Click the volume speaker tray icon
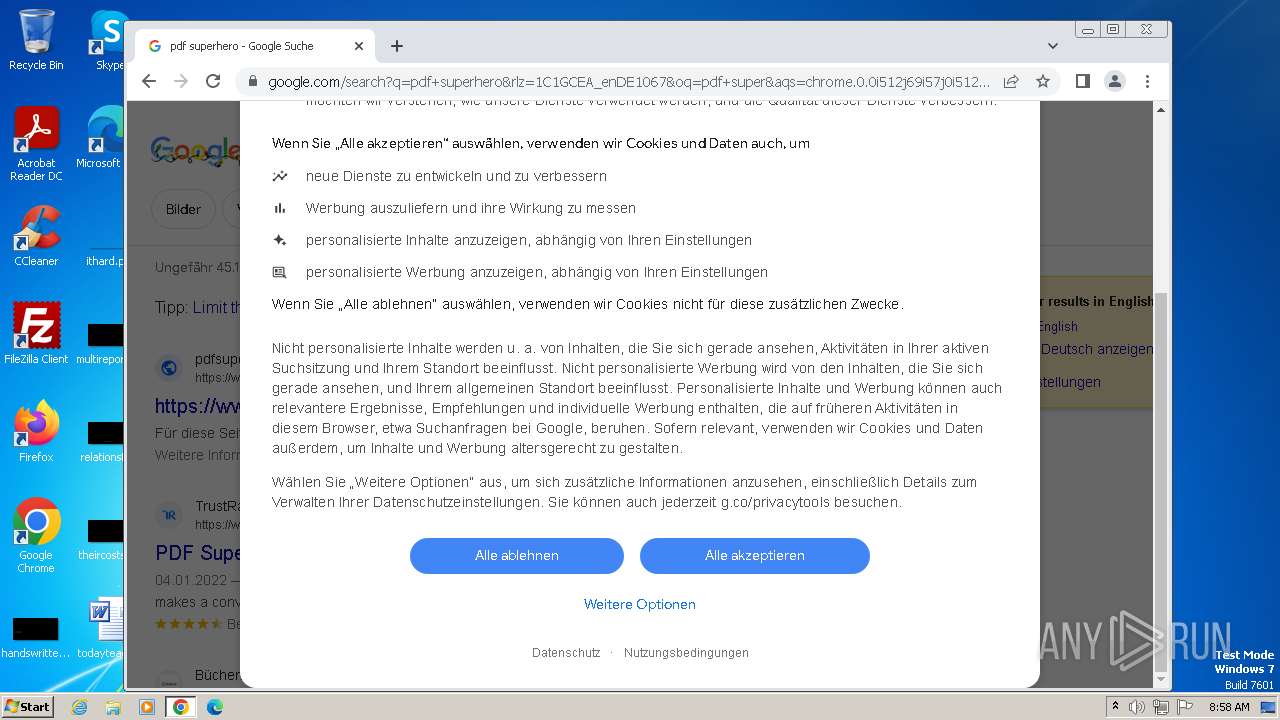Image resolution: width=1280 pixels, height=720 pixels. pyautogui.click(x=1137, y=707)
